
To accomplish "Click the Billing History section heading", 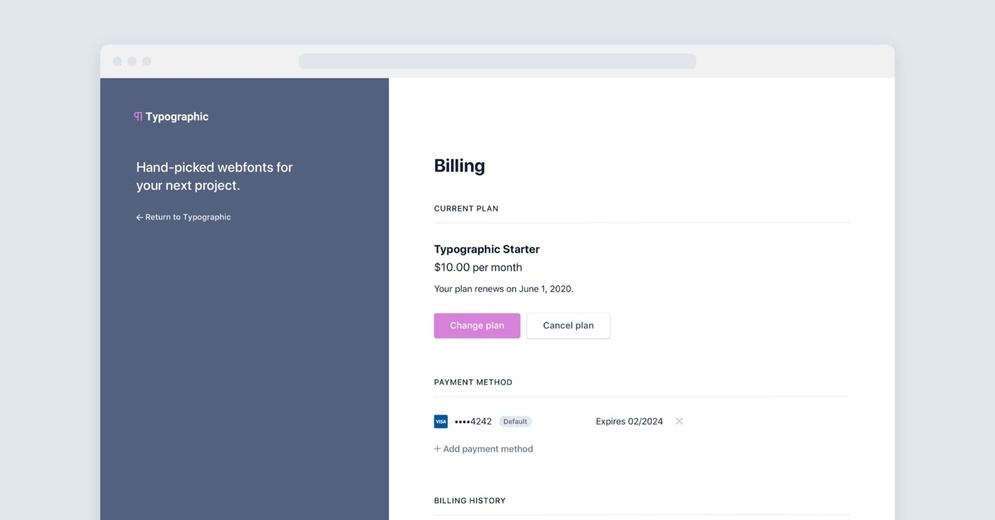I will coord(470,500).
